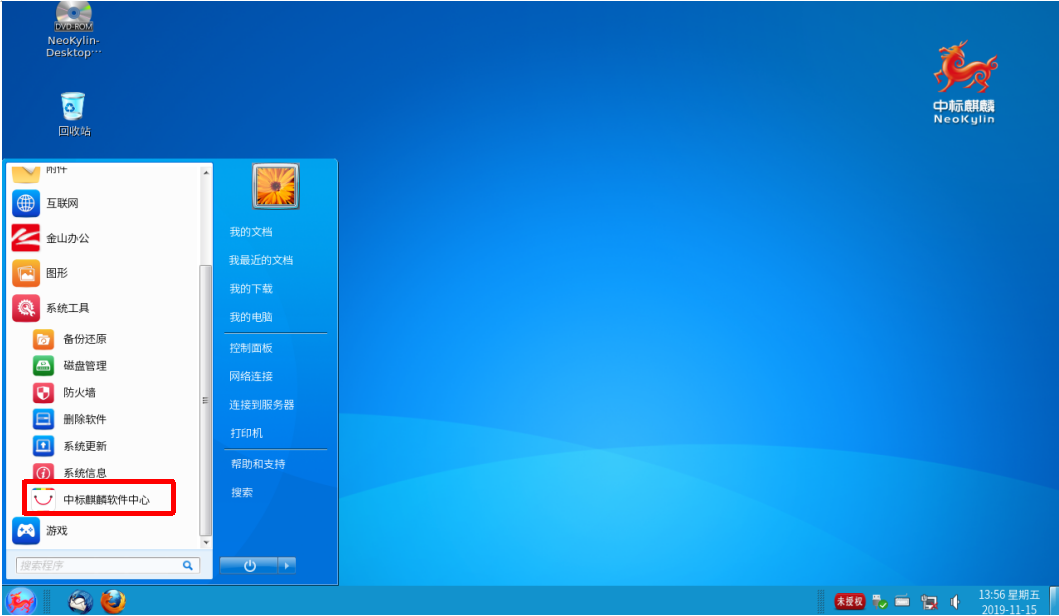Open the keyboard tray icon
The image size is (1059, 616).
(902, 600)
